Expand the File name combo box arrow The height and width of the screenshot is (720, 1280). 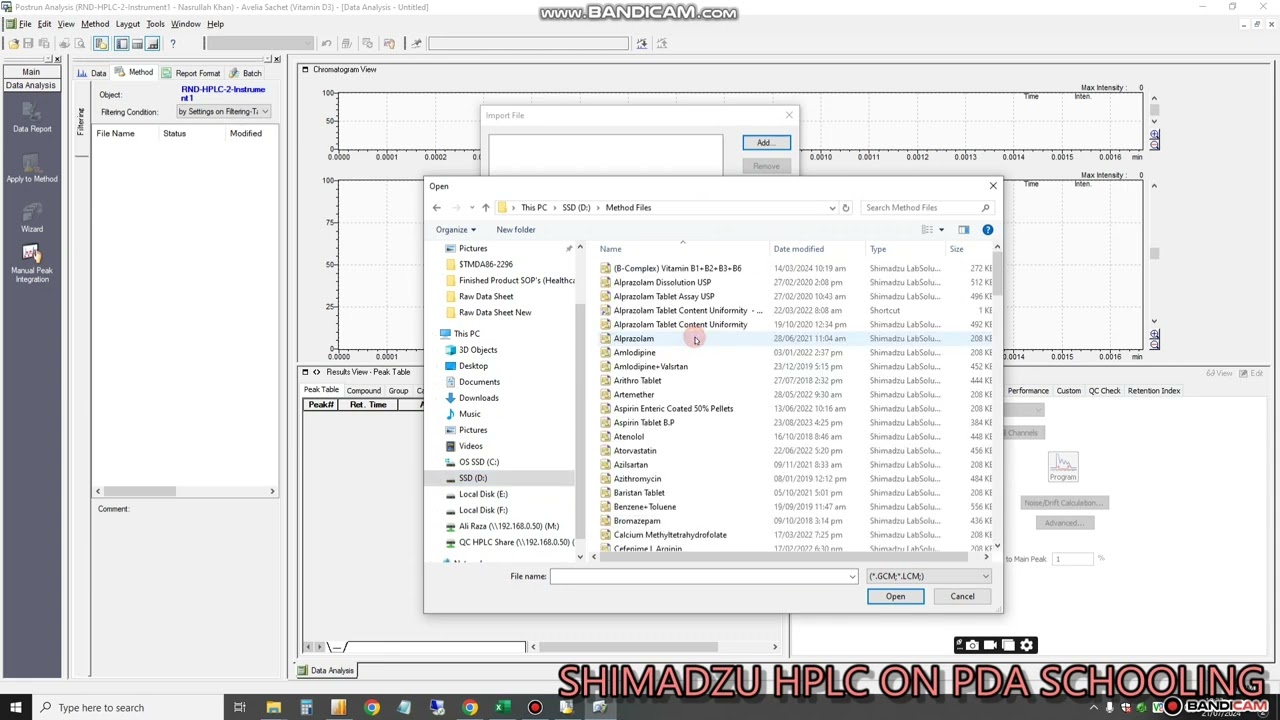(x=852, y=576)
